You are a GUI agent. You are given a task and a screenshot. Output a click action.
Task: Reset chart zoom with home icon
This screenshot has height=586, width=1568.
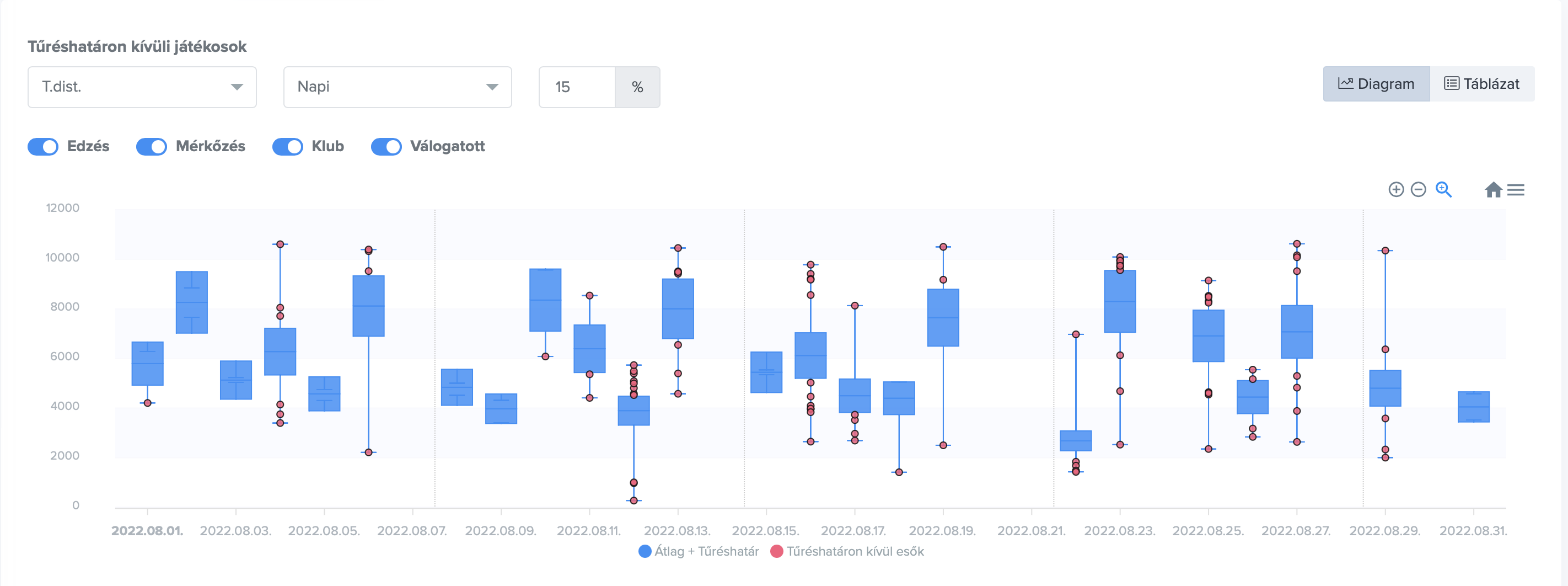pyautogui.click(x=1493, y=190)
